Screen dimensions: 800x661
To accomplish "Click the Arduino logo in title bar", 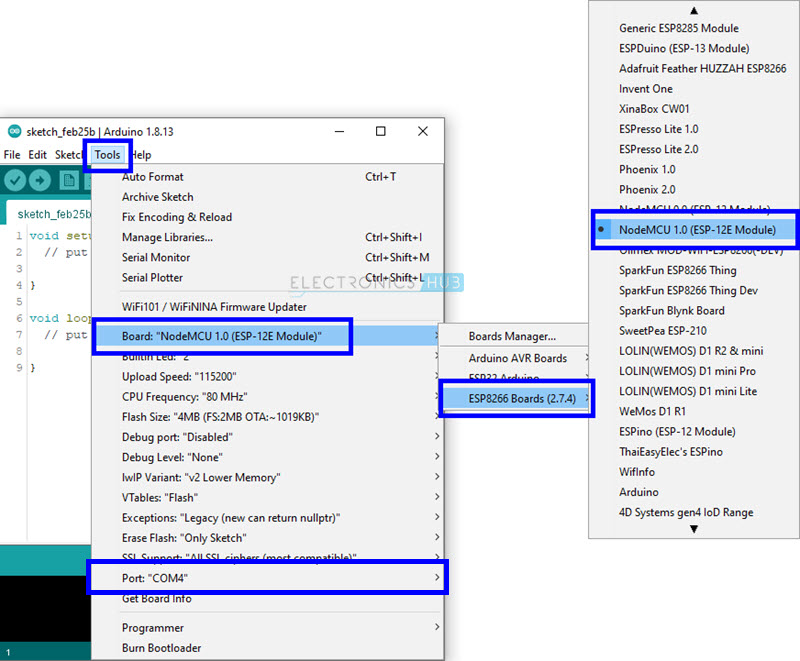I will [x=14, y=131].
